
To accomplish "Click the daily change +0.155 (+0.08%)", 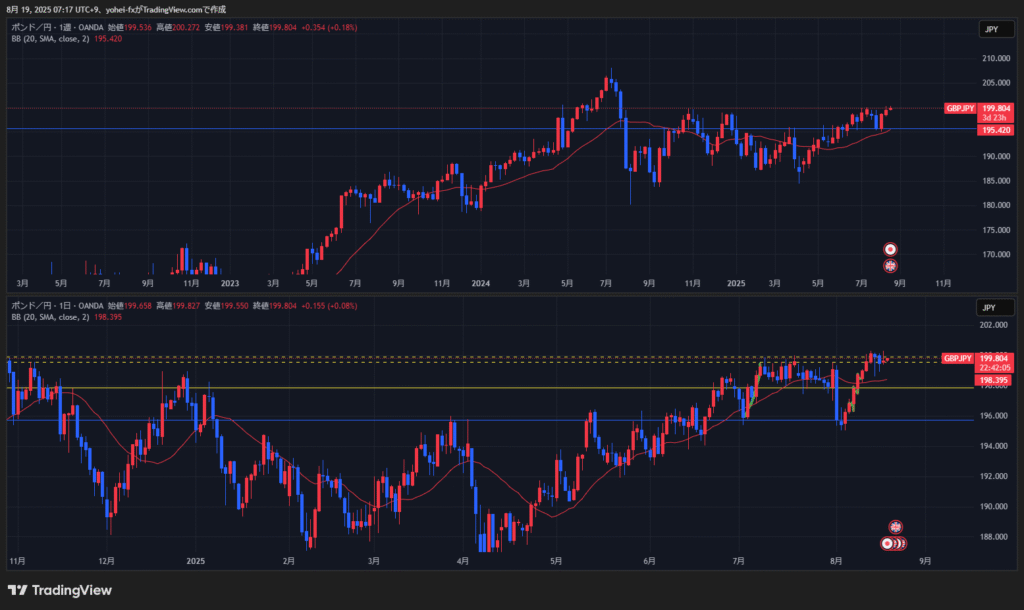I will click(x=329, y=306).
